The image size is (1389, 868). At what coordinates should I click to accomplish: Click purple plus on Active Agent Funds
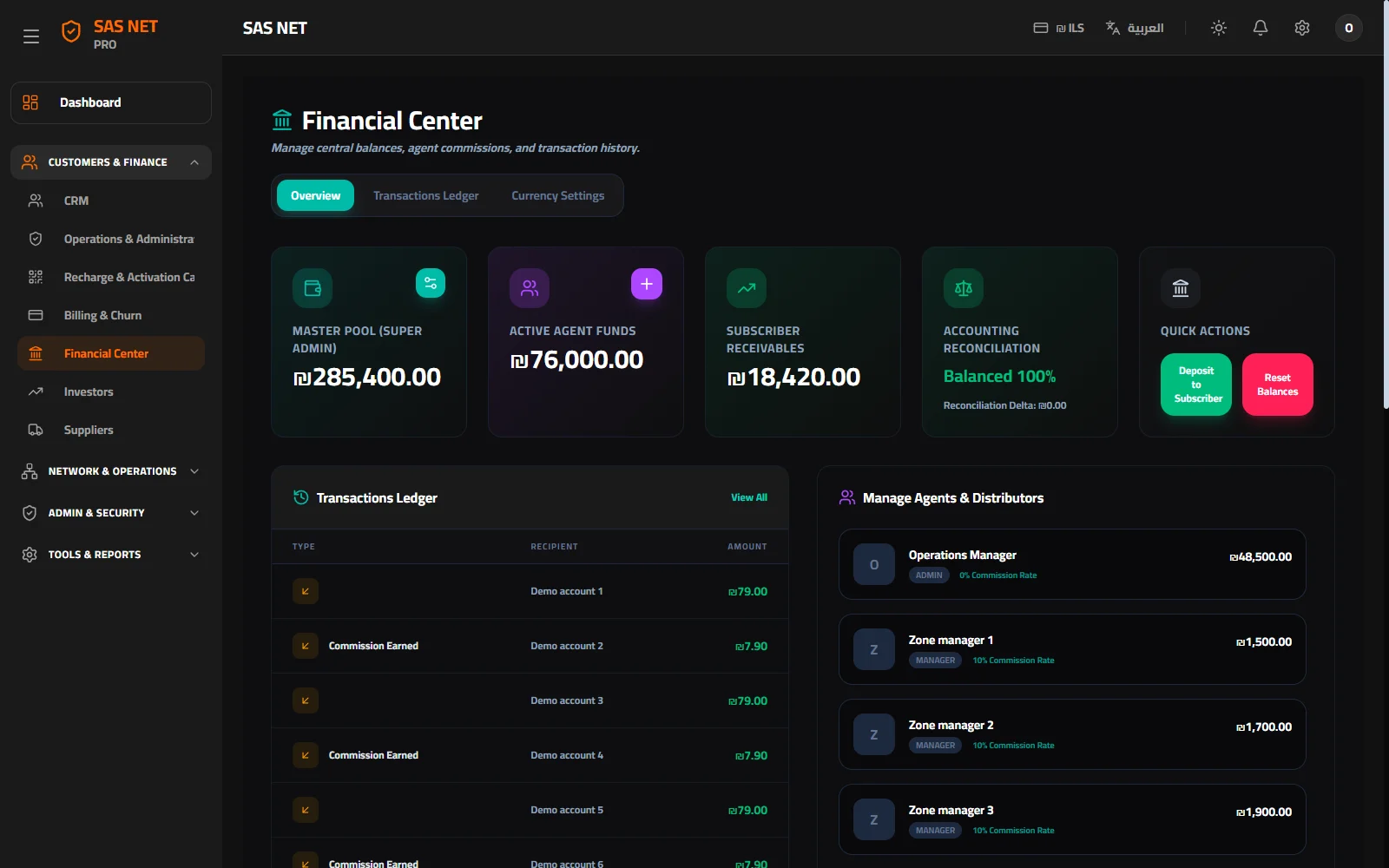pos(647,284)
